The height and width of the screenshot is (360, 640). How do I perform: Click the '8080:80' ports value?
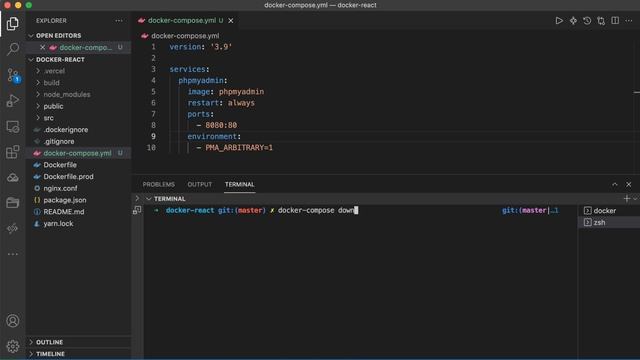tap(221, 125)
